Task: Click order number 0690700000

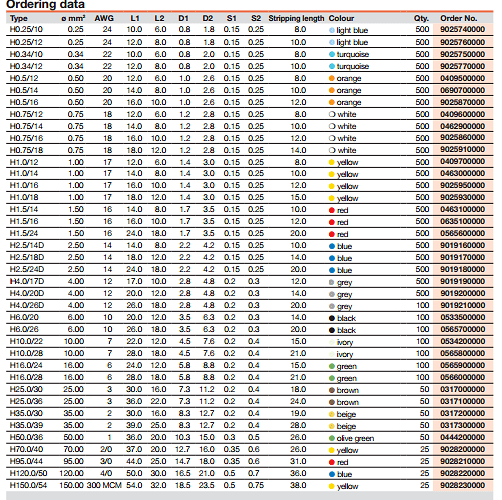Action: tap(463, 90)
